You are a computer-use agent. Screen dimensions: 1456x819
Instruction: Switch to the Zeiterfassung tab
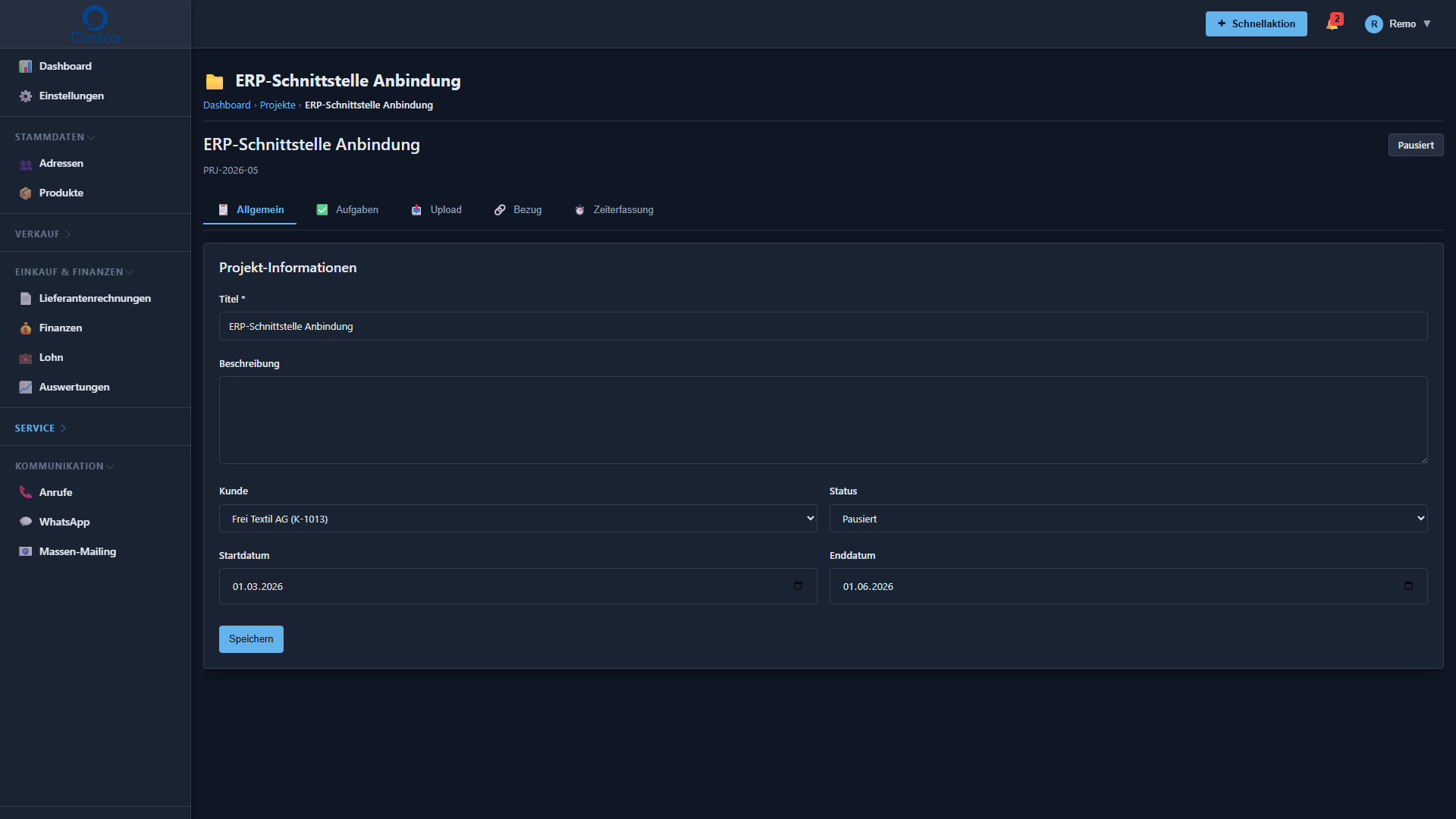pyautogui.click(x=613, y=210)
